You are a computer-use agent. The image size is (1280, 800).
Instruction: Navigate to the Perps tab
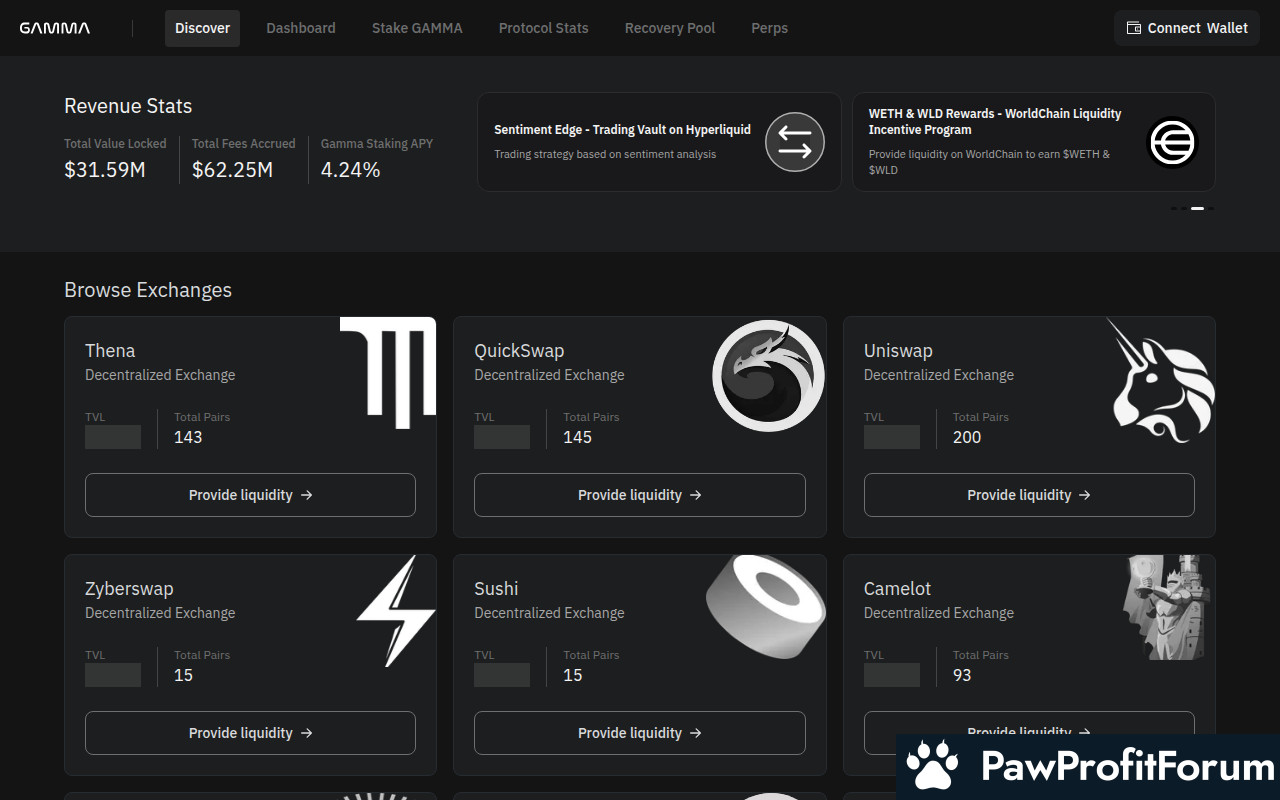pos(770,28)
